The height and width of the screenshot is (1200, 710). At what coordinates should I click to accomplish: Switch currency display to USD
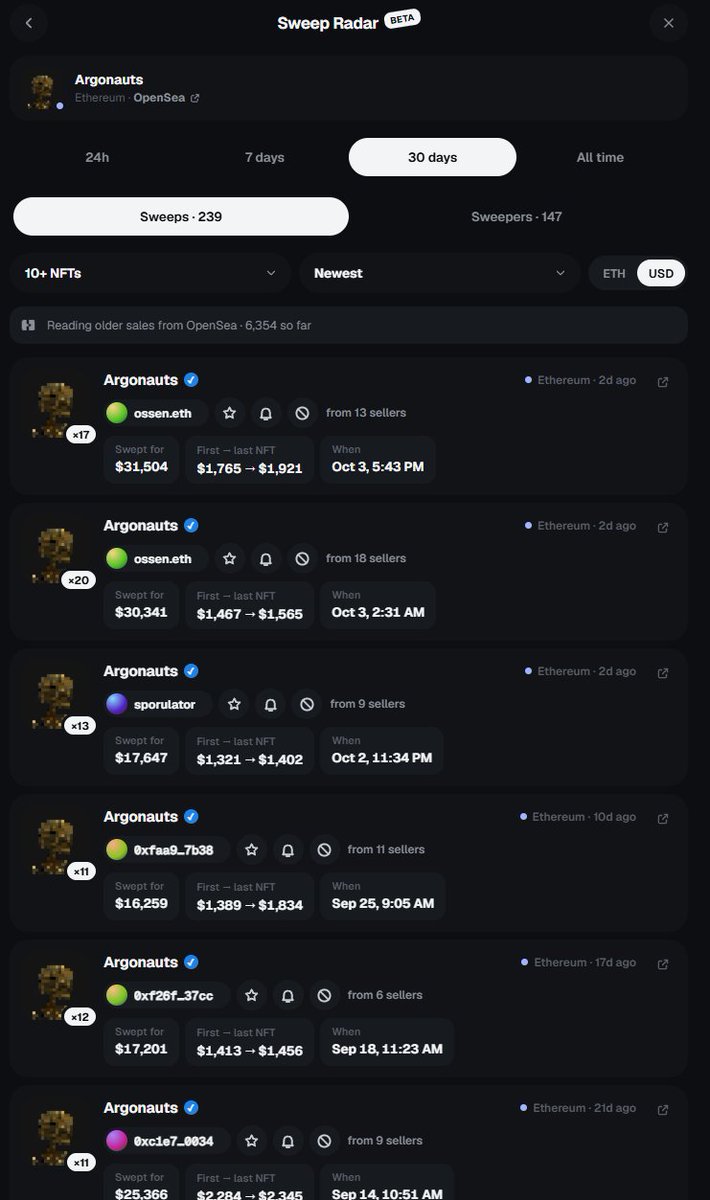[661, 273]
